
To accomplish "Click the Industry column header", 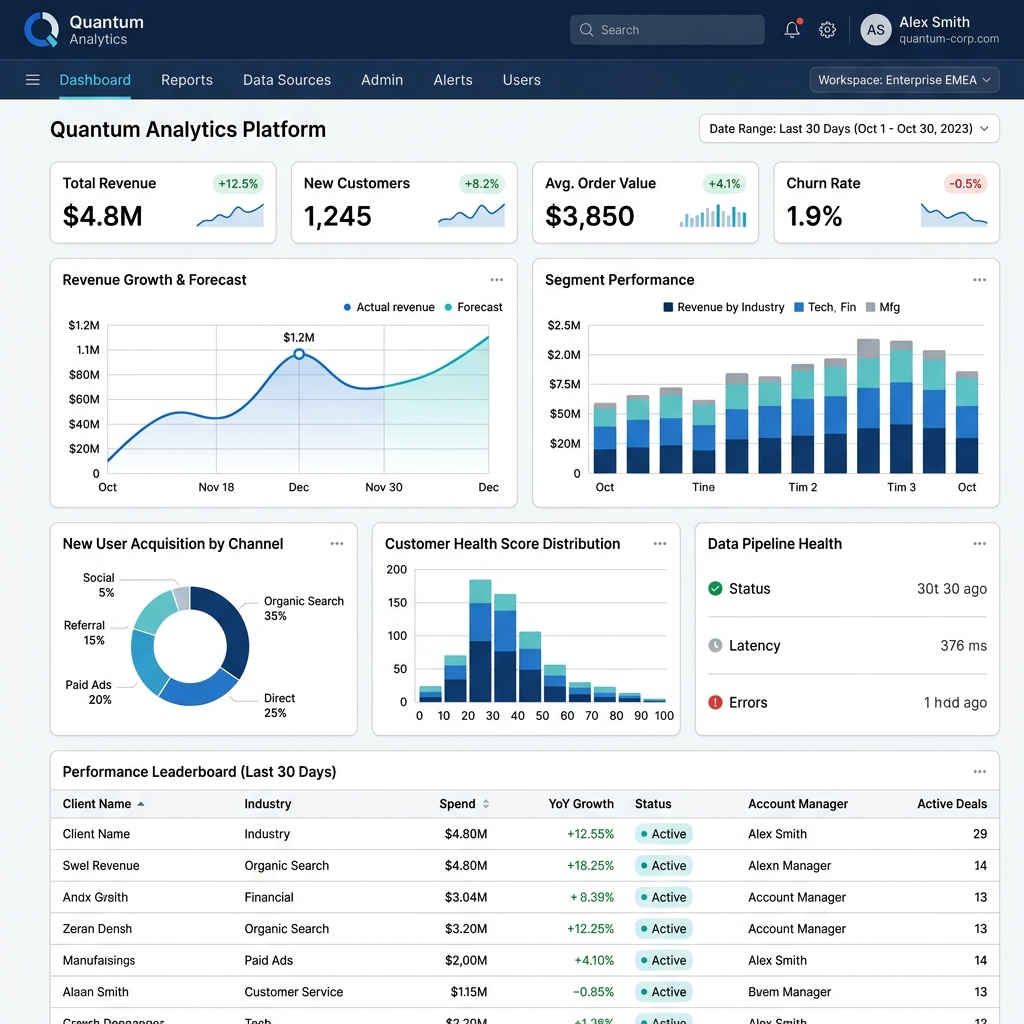I will (x=268, y=804).
